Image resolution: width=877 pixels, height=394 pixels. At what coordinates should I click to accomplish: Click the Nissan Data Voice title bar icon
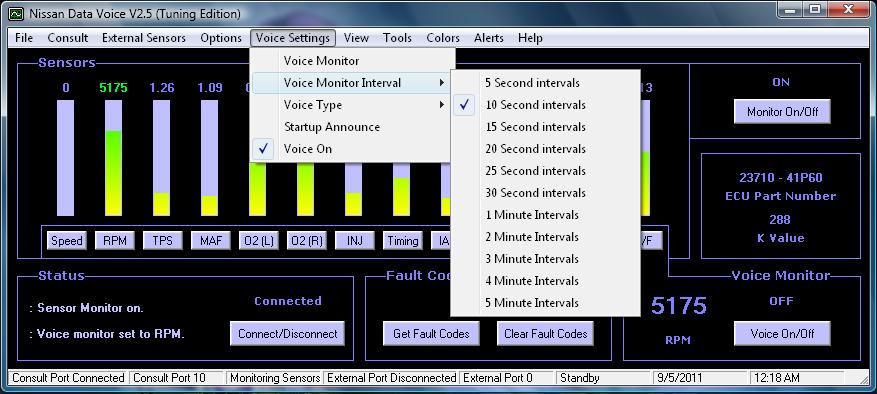point(16,13)
